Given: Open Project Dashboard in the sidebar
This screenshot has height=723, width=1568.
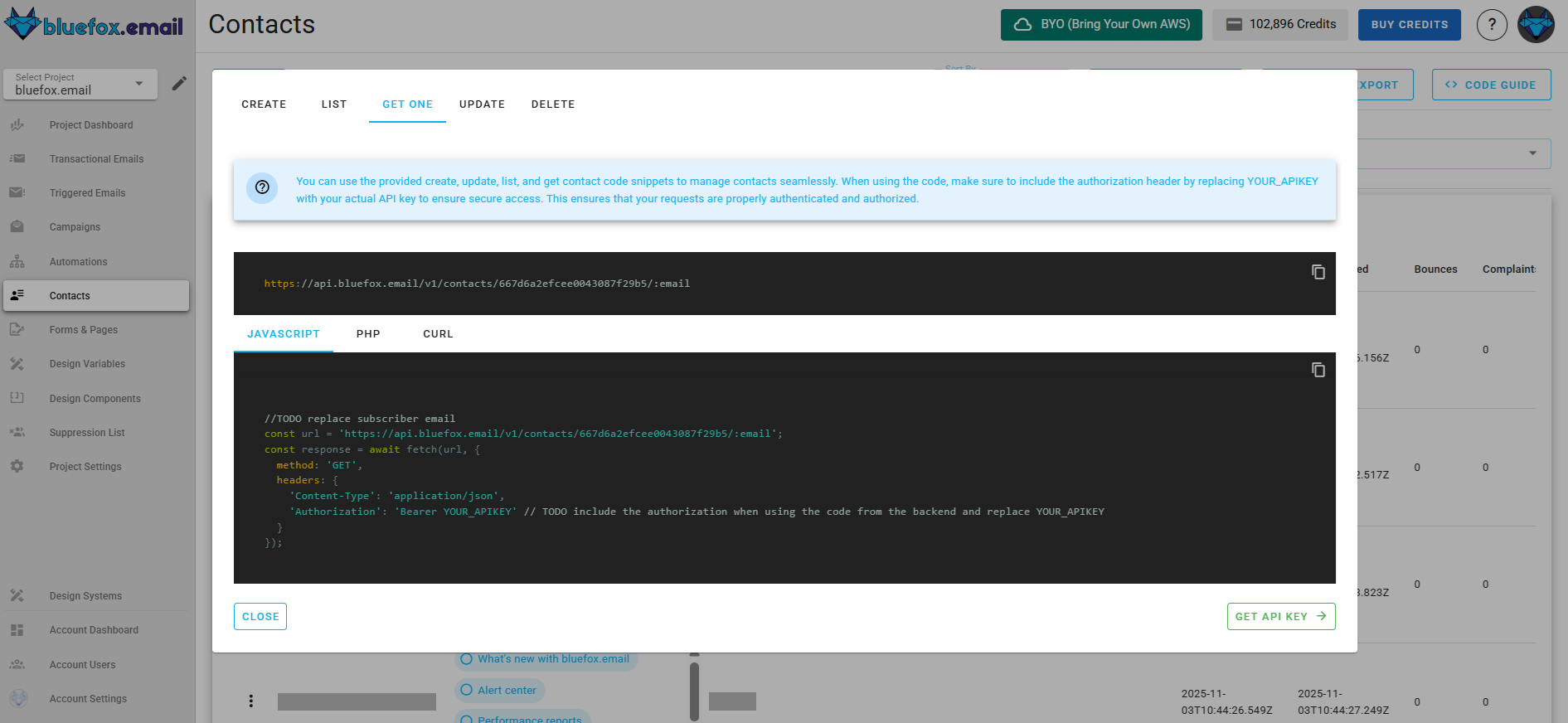Looking at the screenshot, I should point(91,125).
